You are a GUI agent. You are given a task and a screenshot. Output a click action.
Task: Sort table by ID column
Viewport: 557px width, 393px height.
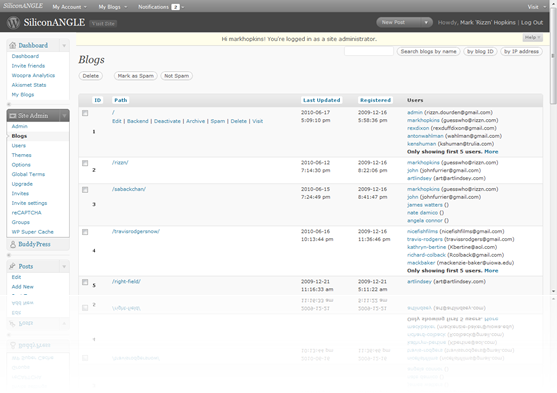coord(97,100)
